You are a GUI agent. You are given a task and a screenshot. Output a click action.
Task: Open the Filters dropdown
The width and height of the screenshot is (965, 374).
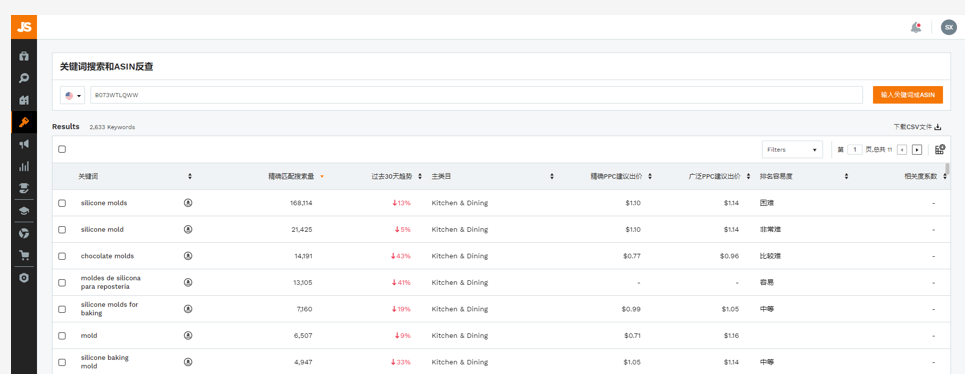point(792,149)
